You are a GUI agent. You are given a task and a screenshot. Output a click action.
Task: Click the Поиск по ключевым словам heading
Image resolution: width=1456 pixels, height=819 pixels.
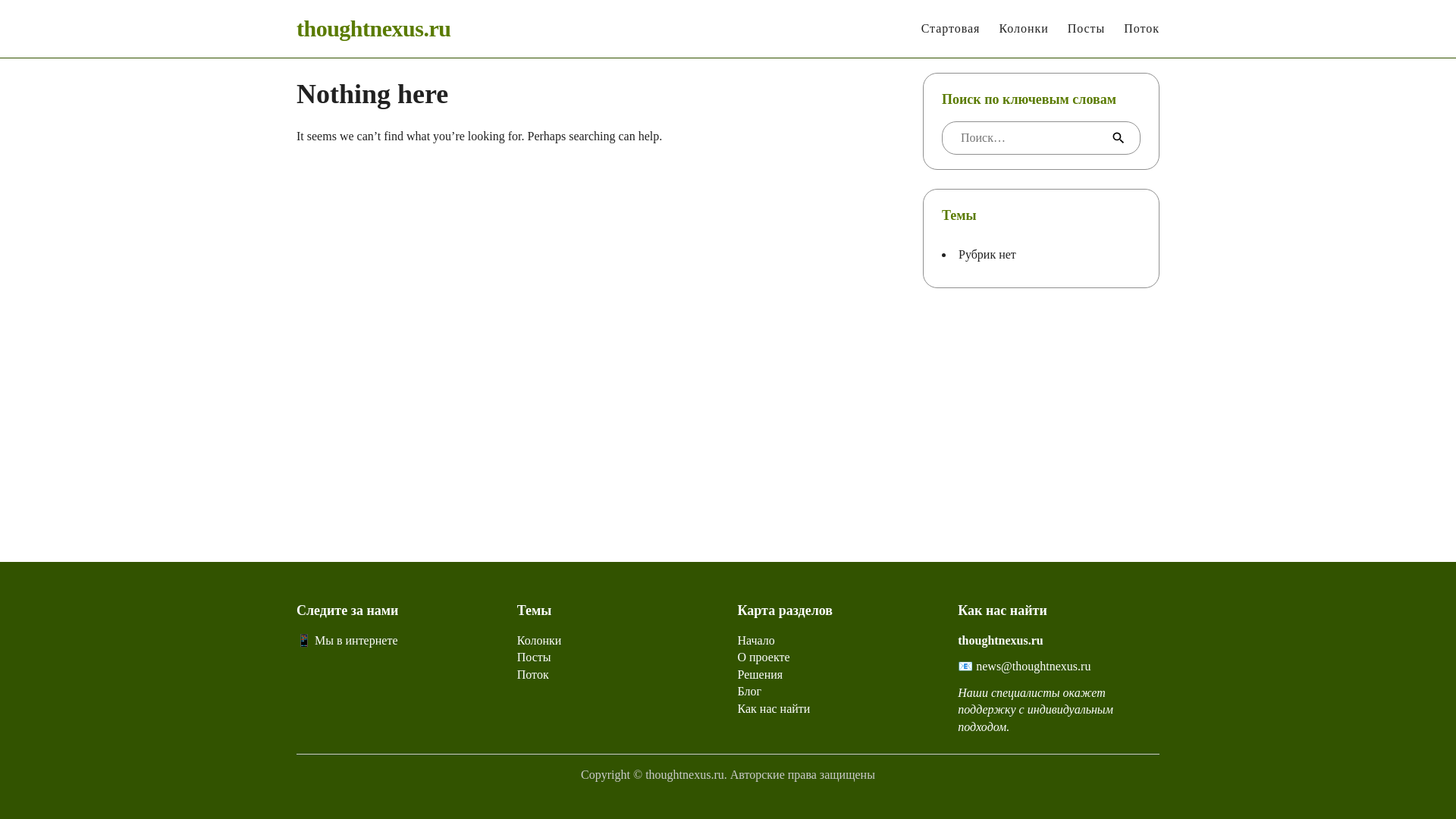coord(1029,99)
